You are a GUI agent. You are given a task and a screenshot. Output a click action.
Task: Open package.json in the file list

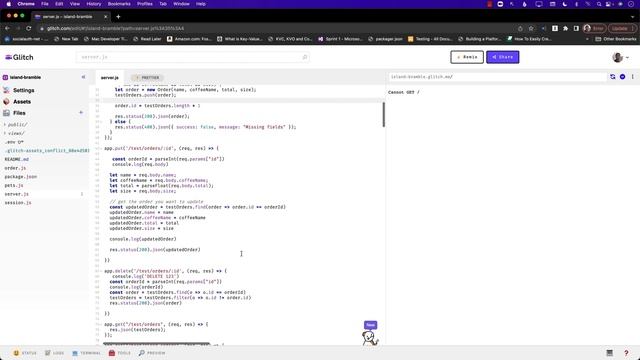(21, 177)
